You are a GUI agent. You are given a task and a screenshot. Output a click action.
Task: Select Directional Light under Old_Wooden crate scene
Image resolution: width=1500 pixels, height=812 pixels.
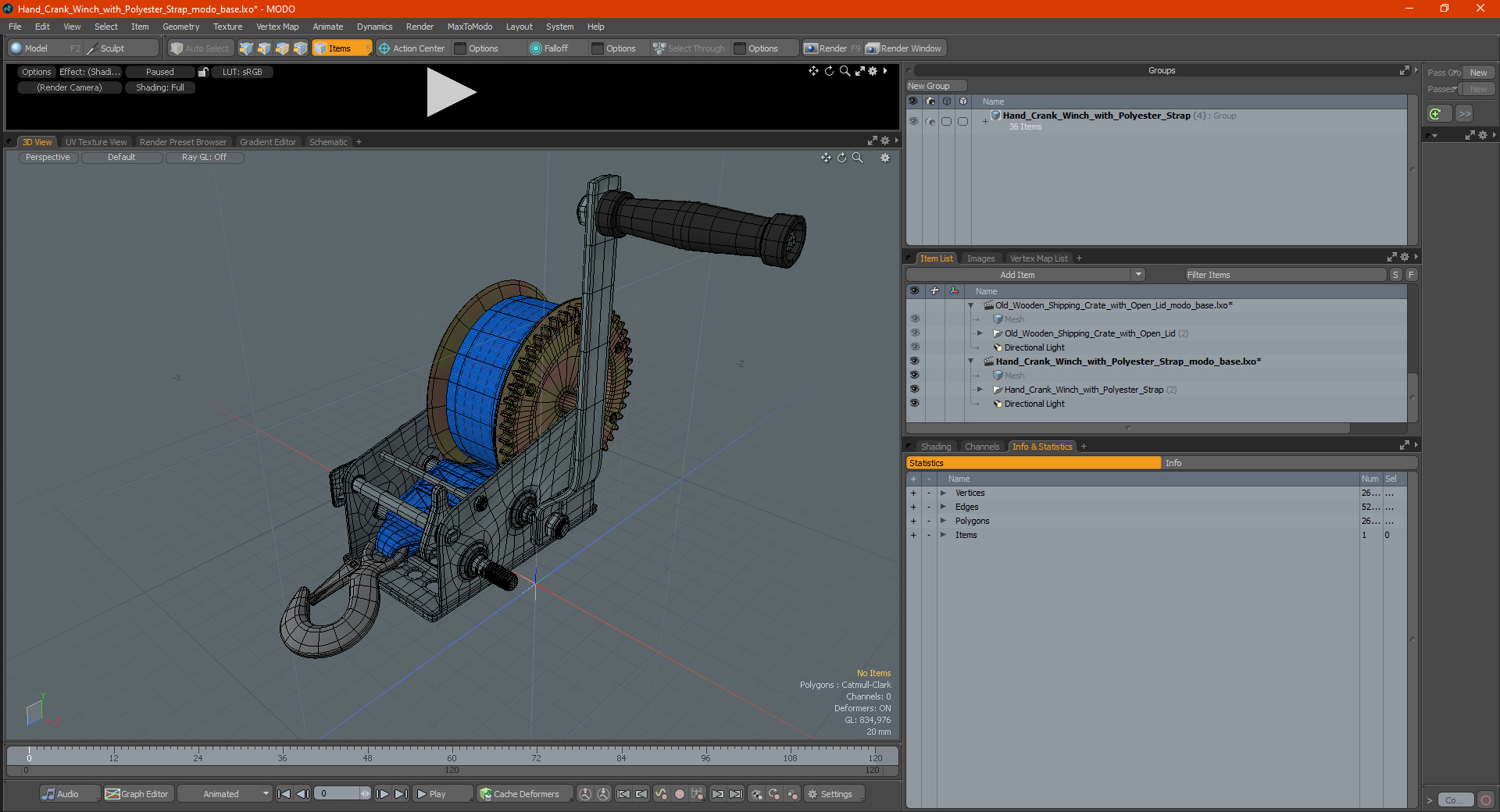point(1034,347)
